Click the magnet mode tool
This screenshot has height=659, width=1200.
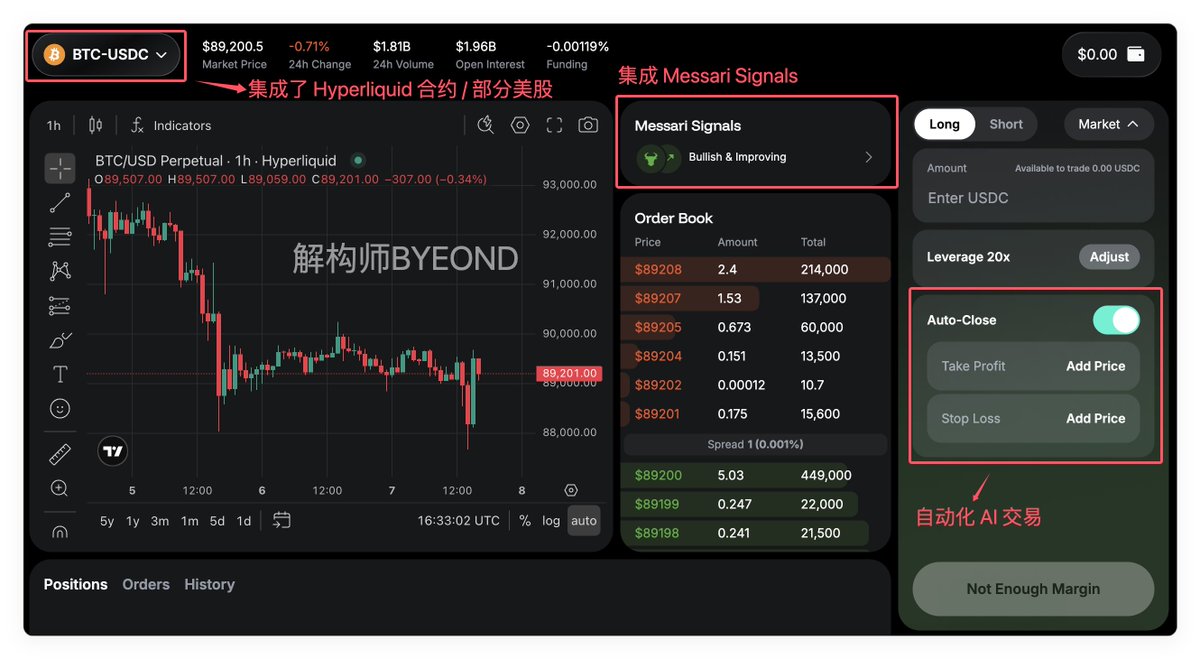[60, 531]
